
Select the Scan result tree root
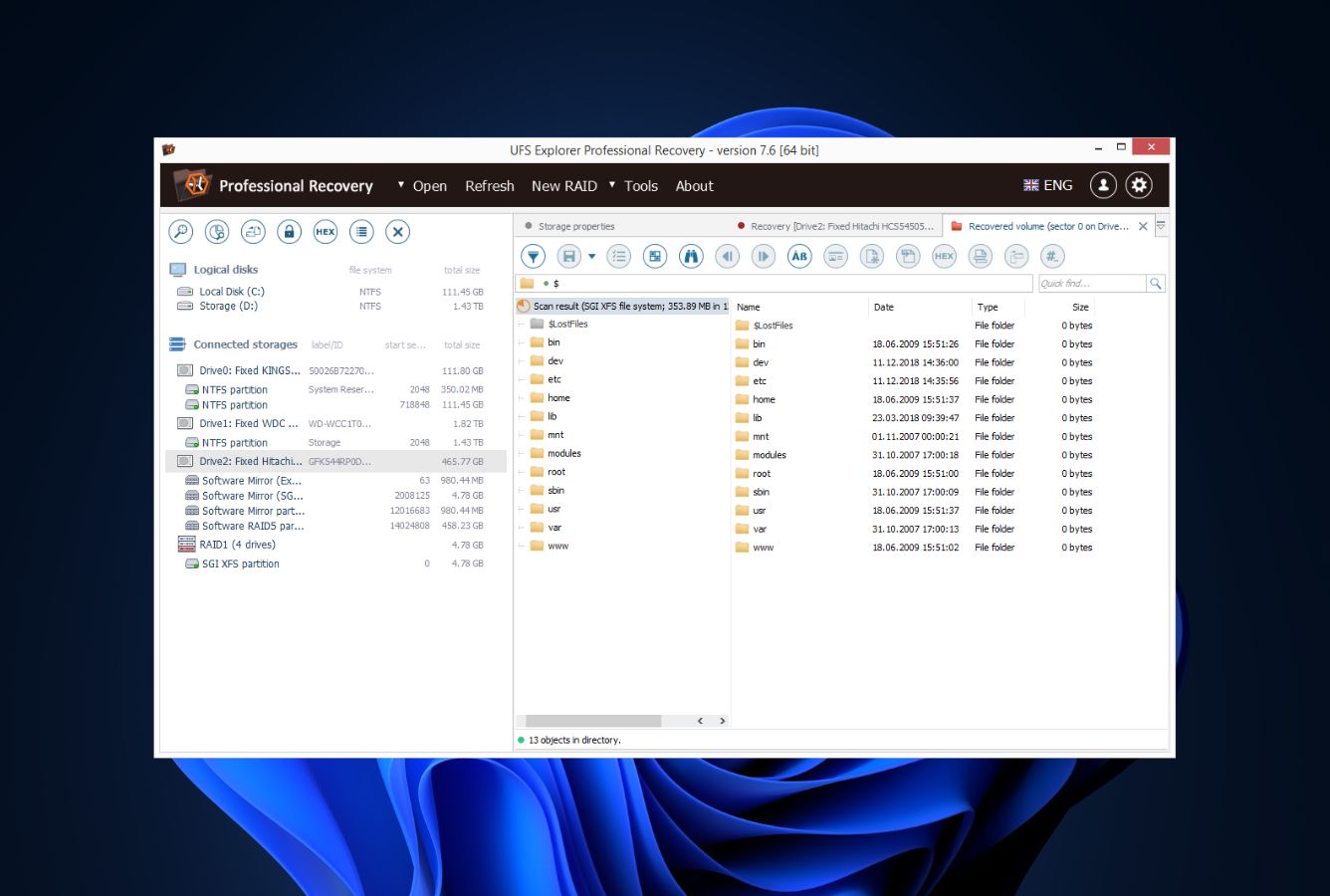pos(622,306)
